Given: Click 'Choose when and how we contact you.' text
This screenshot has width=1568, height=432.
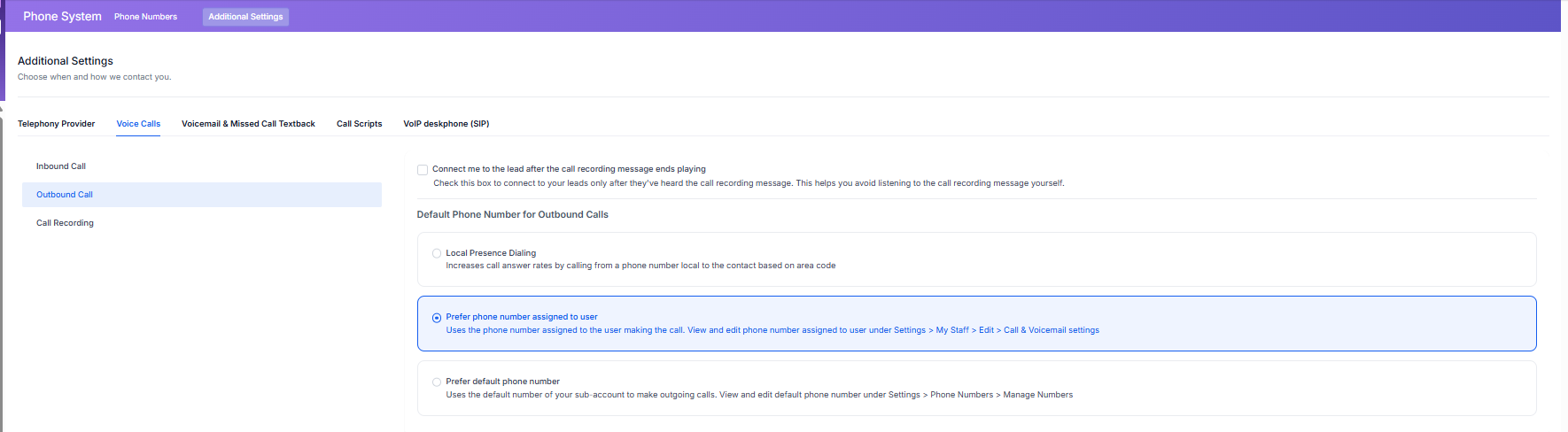Looking at the screenshot, I should click(x=95, y=77).
